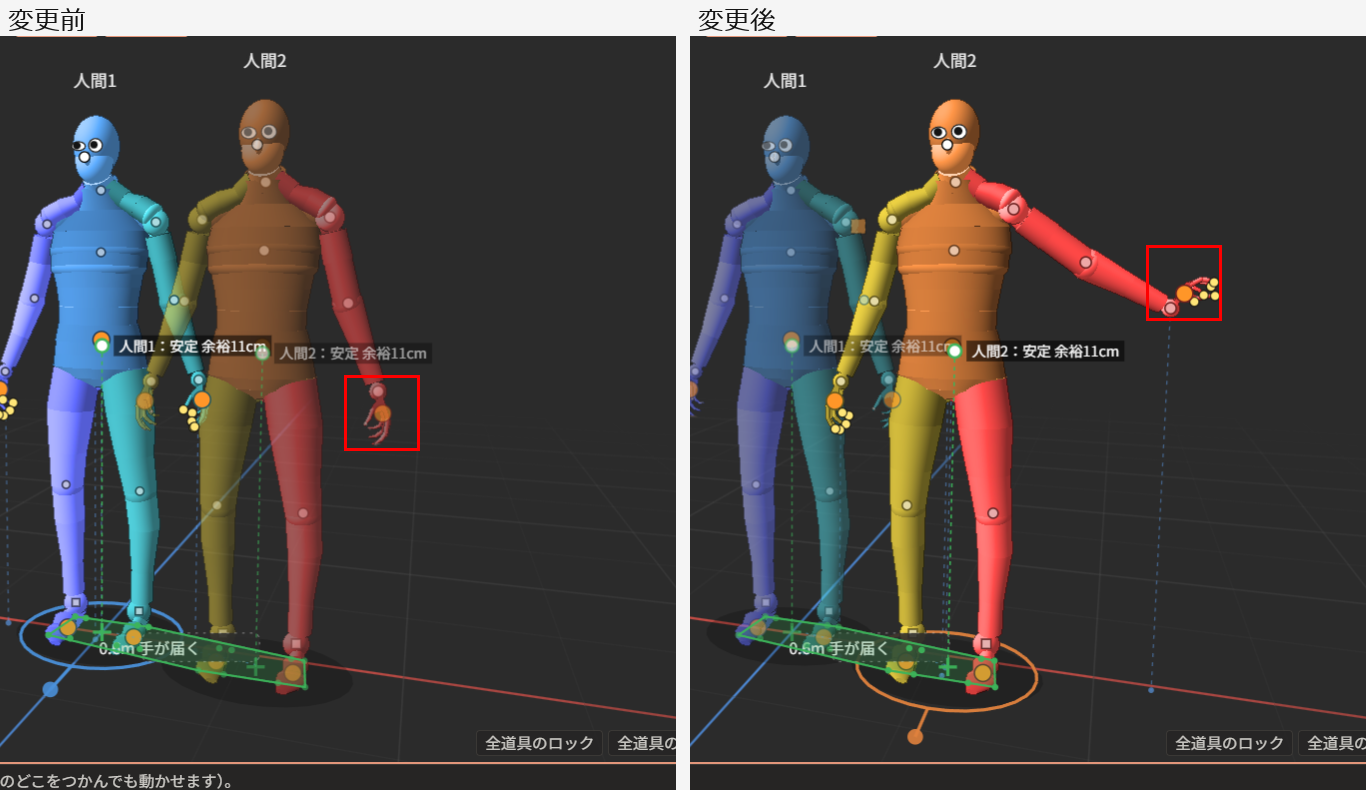Image resolution: width=1366 pixels, height=790 pixels.
Task: Click 人間1's teal hand orange handle in 変更前
Action: coord(202,400)
